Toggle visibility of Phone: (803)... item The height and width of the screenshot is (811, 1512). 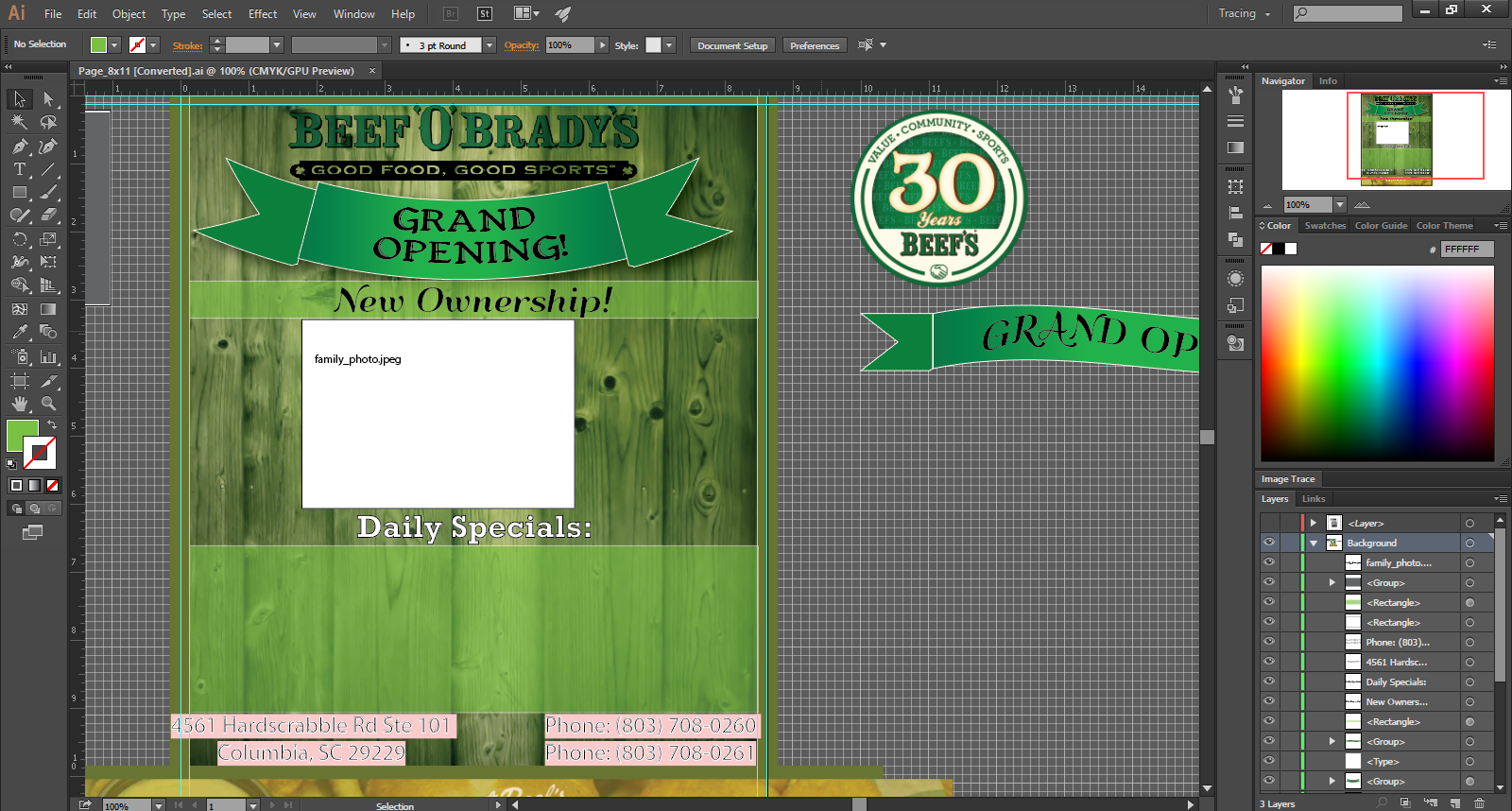click(1269, 642)
